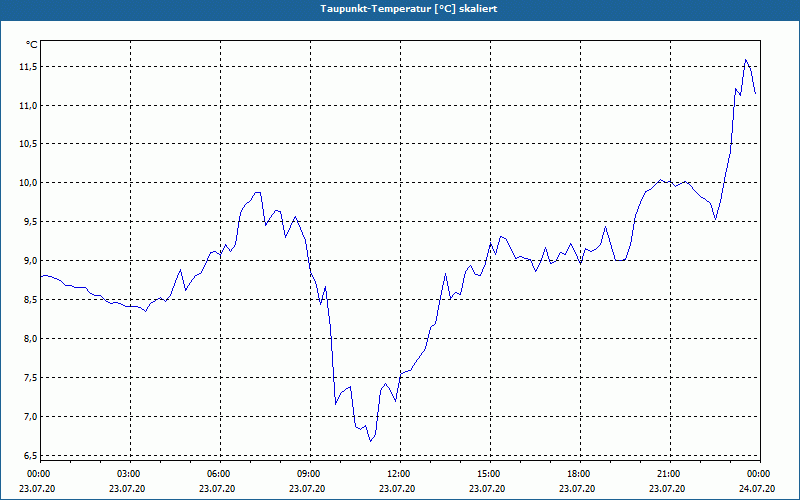Select the 10,5 y-axis value
The image size is (800, 500).
[29, 144]
